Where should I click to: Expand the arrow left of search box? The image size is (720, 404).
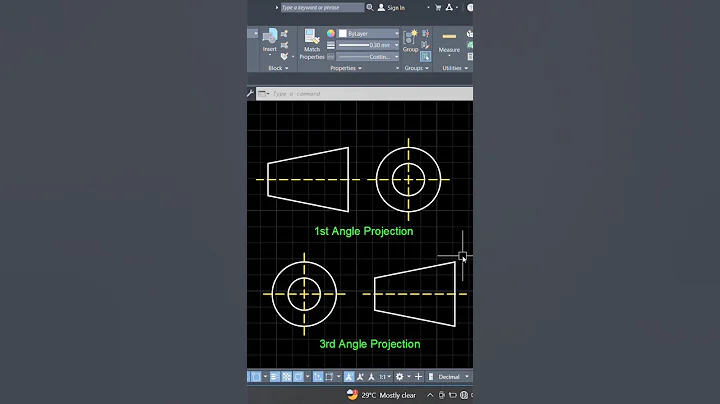(277, 7)
